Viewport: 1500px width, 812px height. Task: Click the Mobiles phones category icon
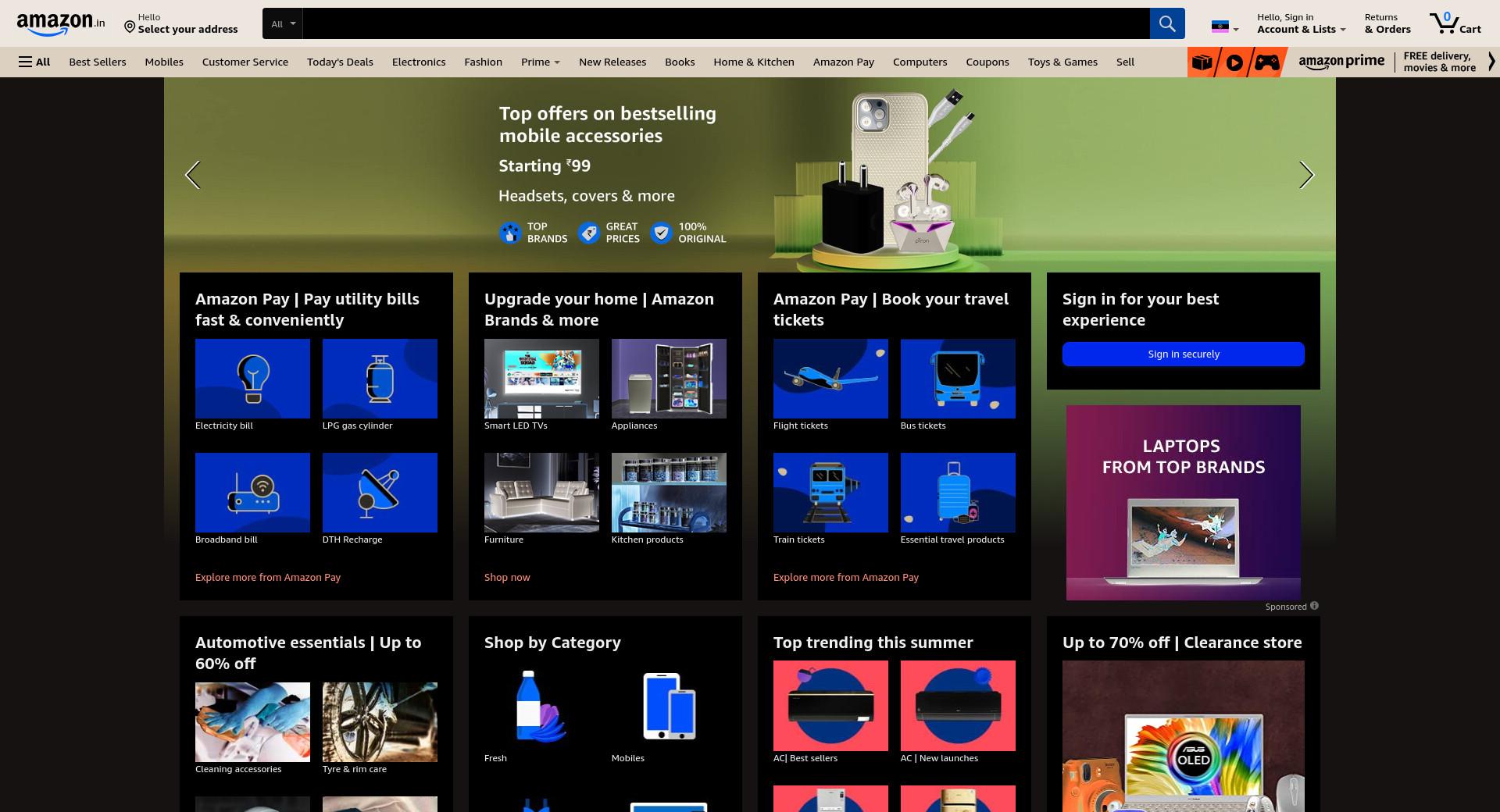[669, 706]
